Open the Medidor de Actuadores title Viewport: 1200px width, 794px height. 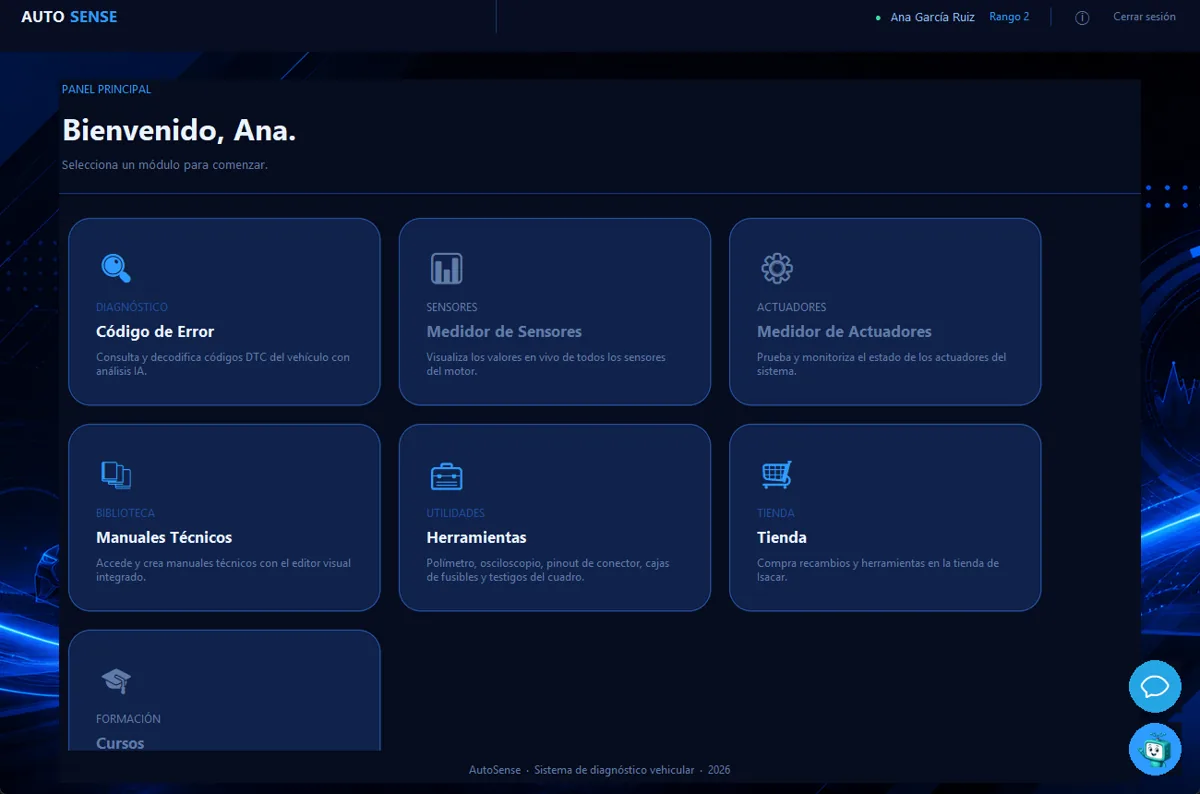(x=844, y=332)
